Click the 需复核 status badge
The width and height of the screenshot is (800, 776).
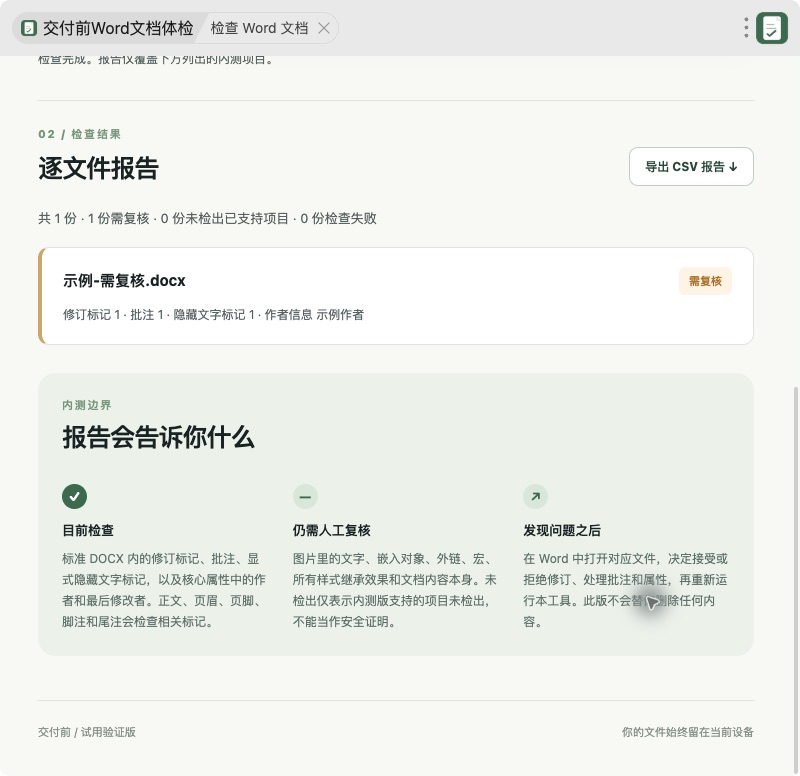(705, 281)
